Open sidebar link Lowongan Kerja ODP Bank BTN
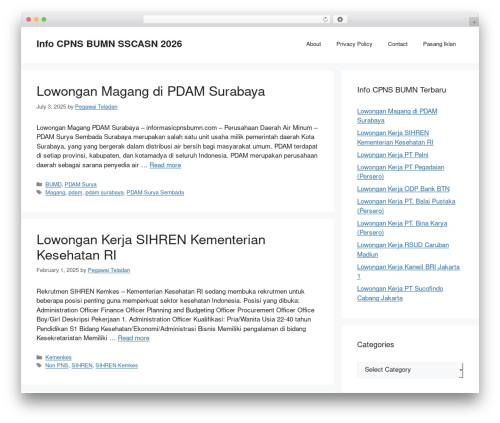Image resolution: width=500 pixels, height=423 pixels. (x=403, y=189)
